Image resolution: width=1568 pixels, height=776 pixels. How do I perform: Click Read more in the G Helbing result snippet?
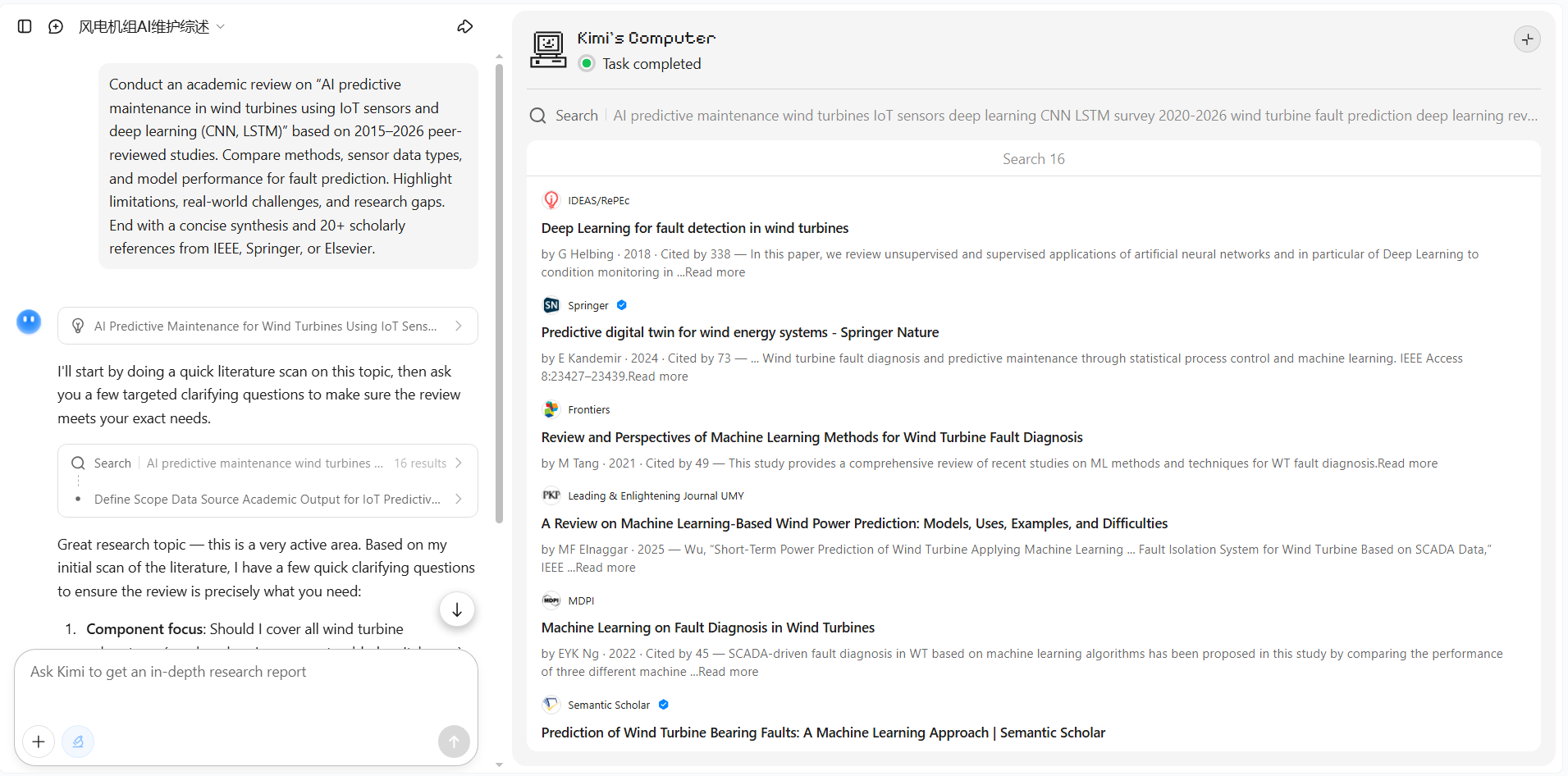coord(715,272)
